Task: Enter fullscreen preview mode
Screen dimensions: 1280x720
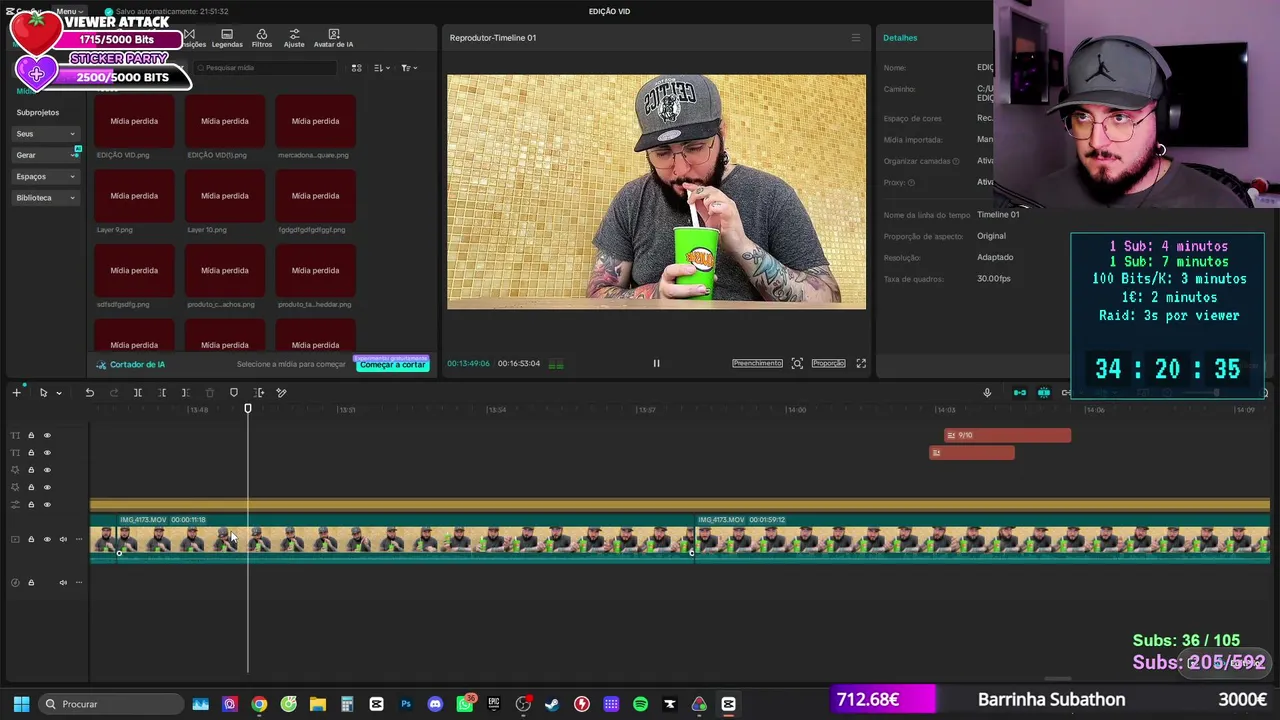Action: click(861, 363)
